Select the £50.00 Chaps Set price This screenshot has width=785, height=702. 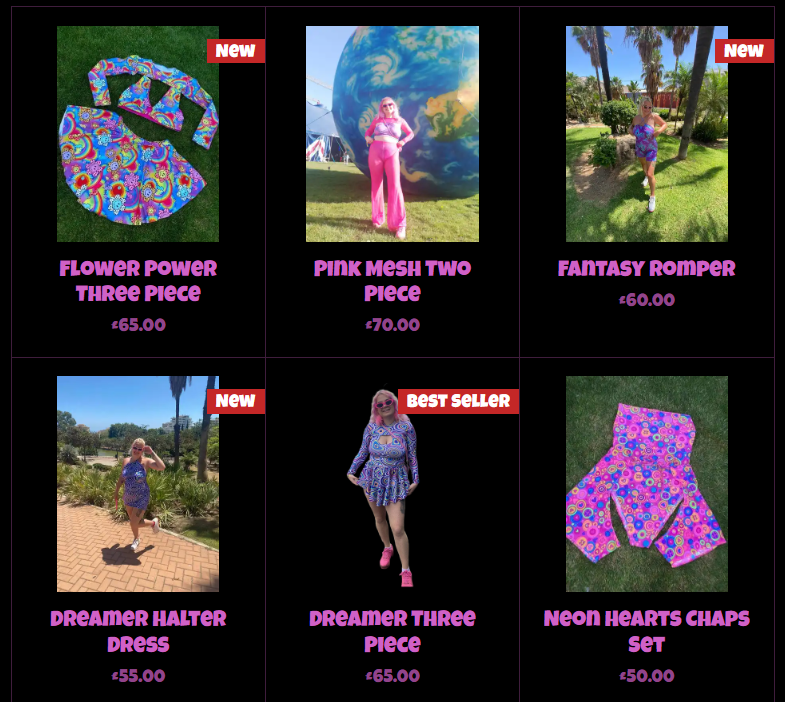coord(647,676)
